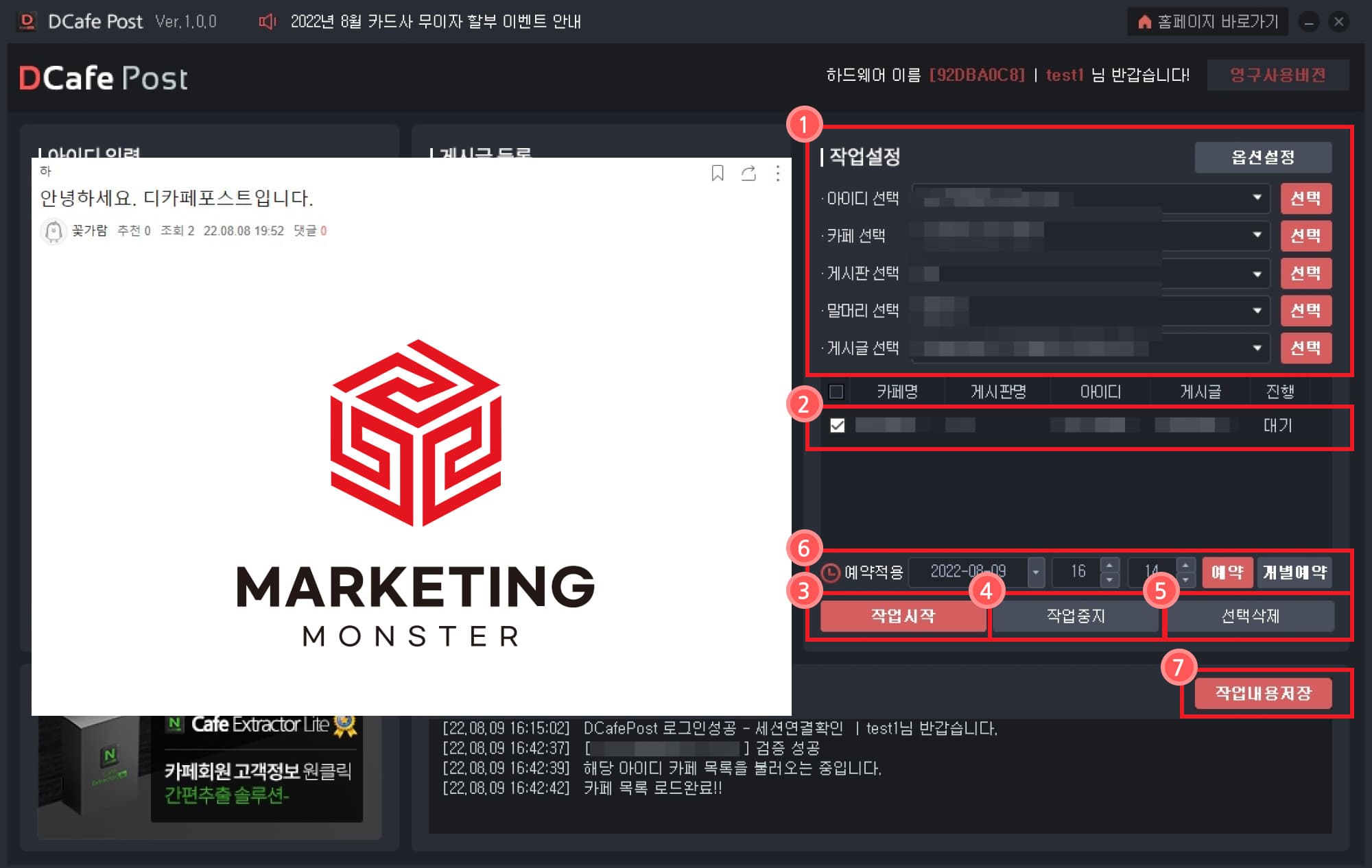Click the log line '카페 목록 로드완료!!'
1372x868 pixels.
click(652, 788)
